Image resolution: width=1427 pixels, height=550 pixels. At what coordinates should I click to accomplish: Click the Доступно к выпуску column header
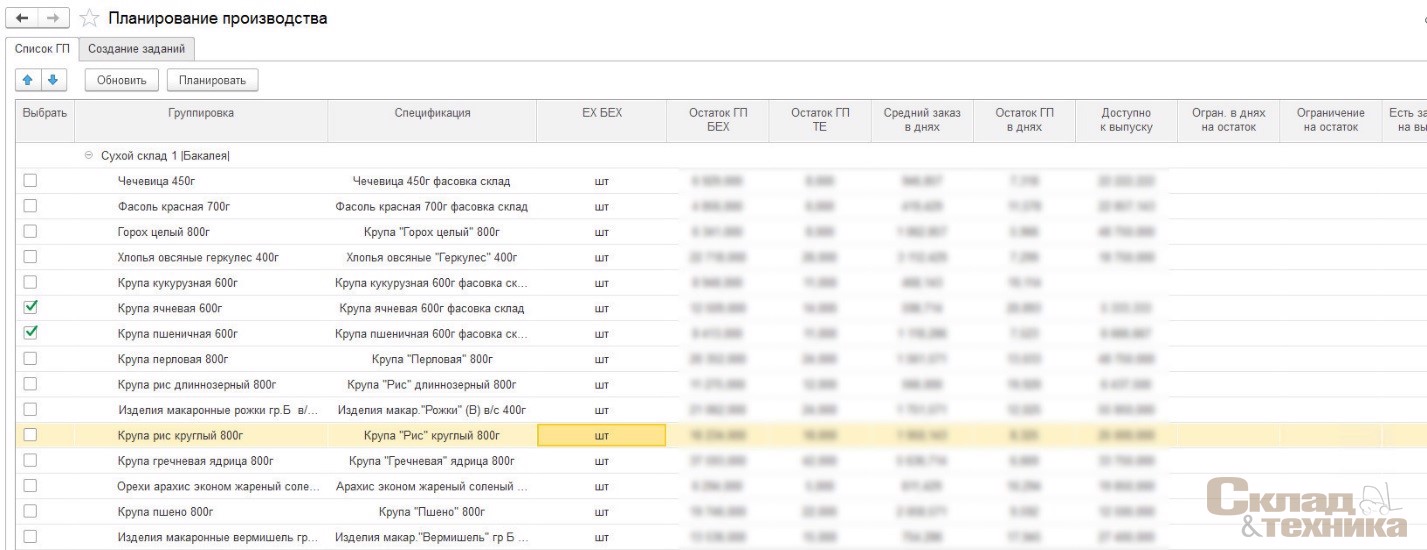coord(1126,120)
